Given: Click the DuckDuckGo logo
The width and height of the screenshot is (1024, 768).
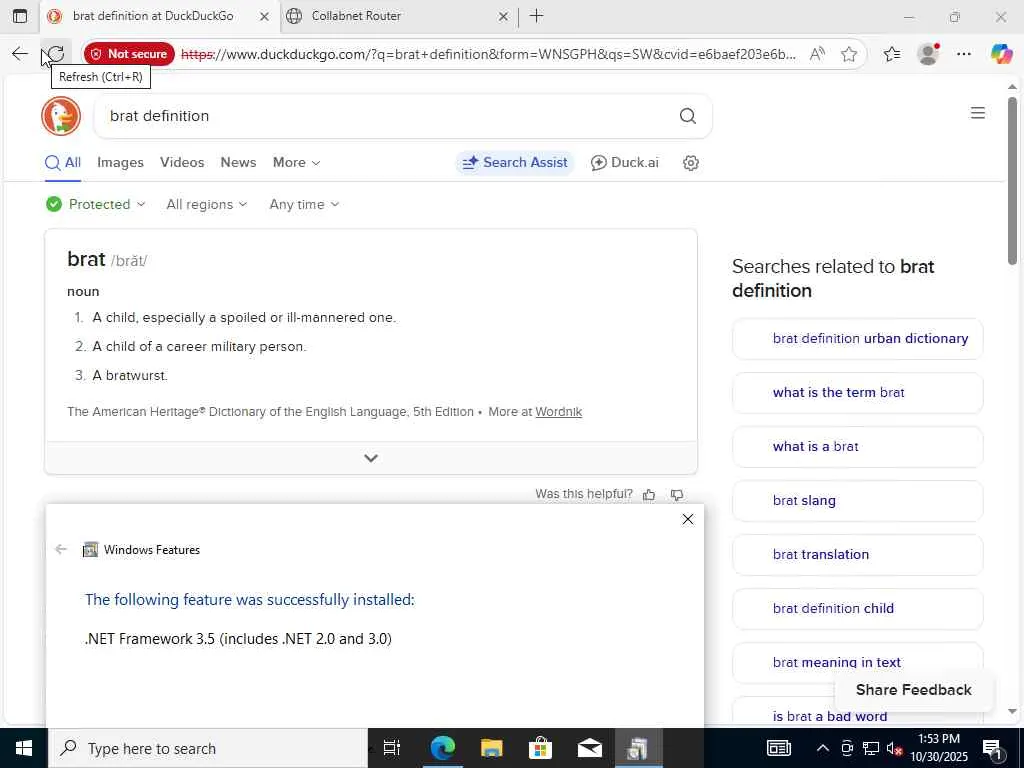Looking at the screenshot, I should pyautogui.click(x=61, y=116).
